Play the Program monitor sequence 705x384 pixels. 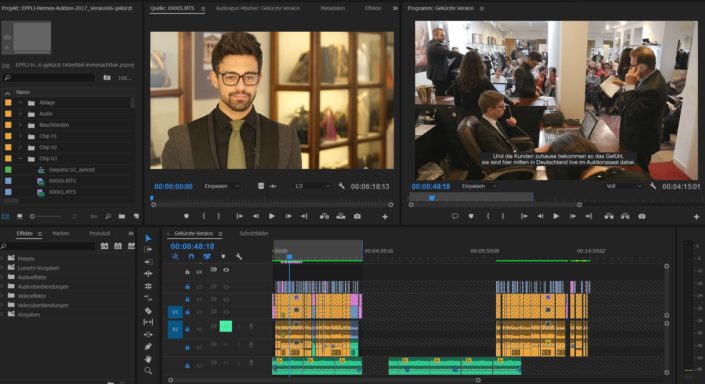coord(556,216)
